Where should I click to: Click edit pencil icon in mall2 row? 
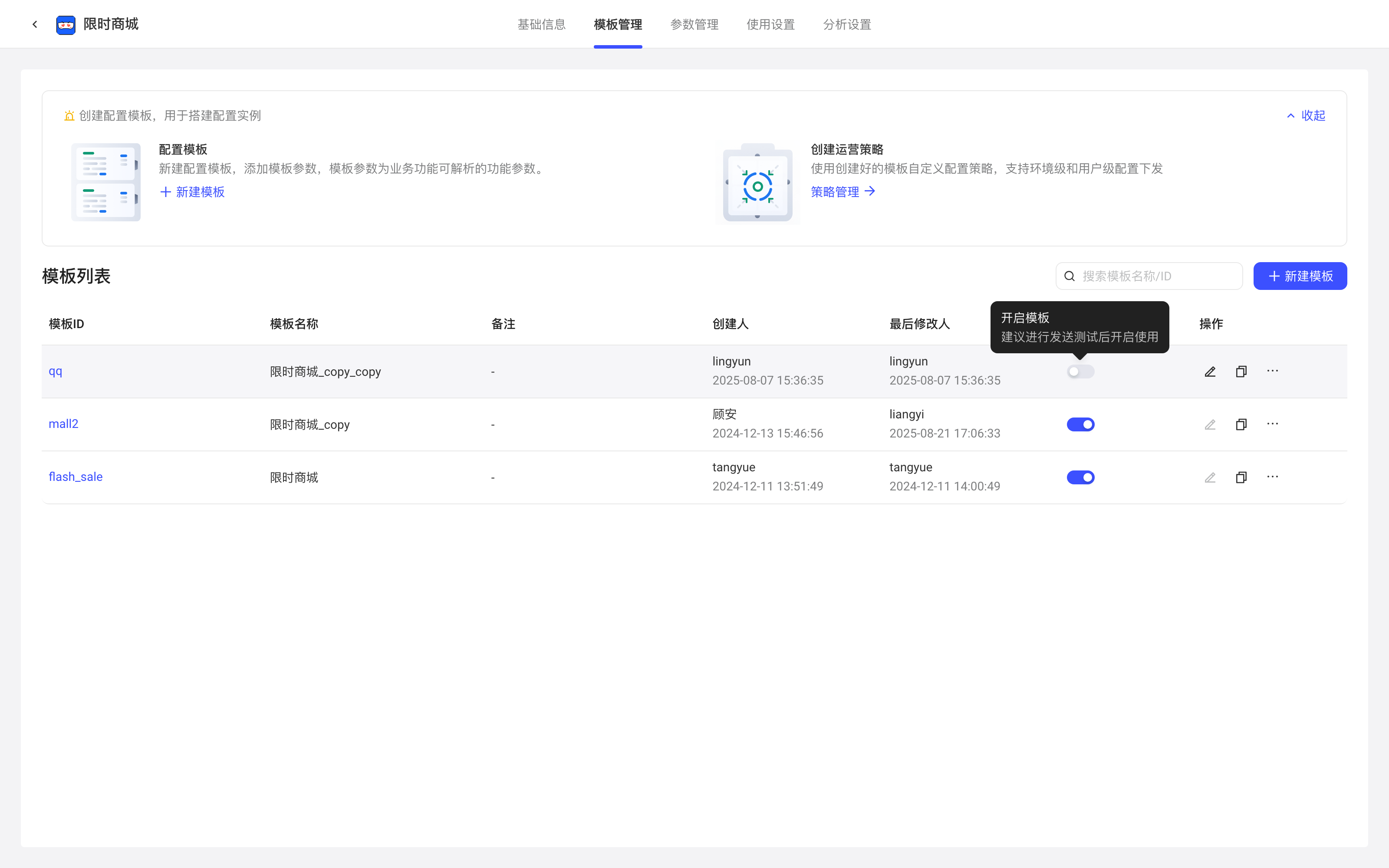click(x=1210, y=424)
